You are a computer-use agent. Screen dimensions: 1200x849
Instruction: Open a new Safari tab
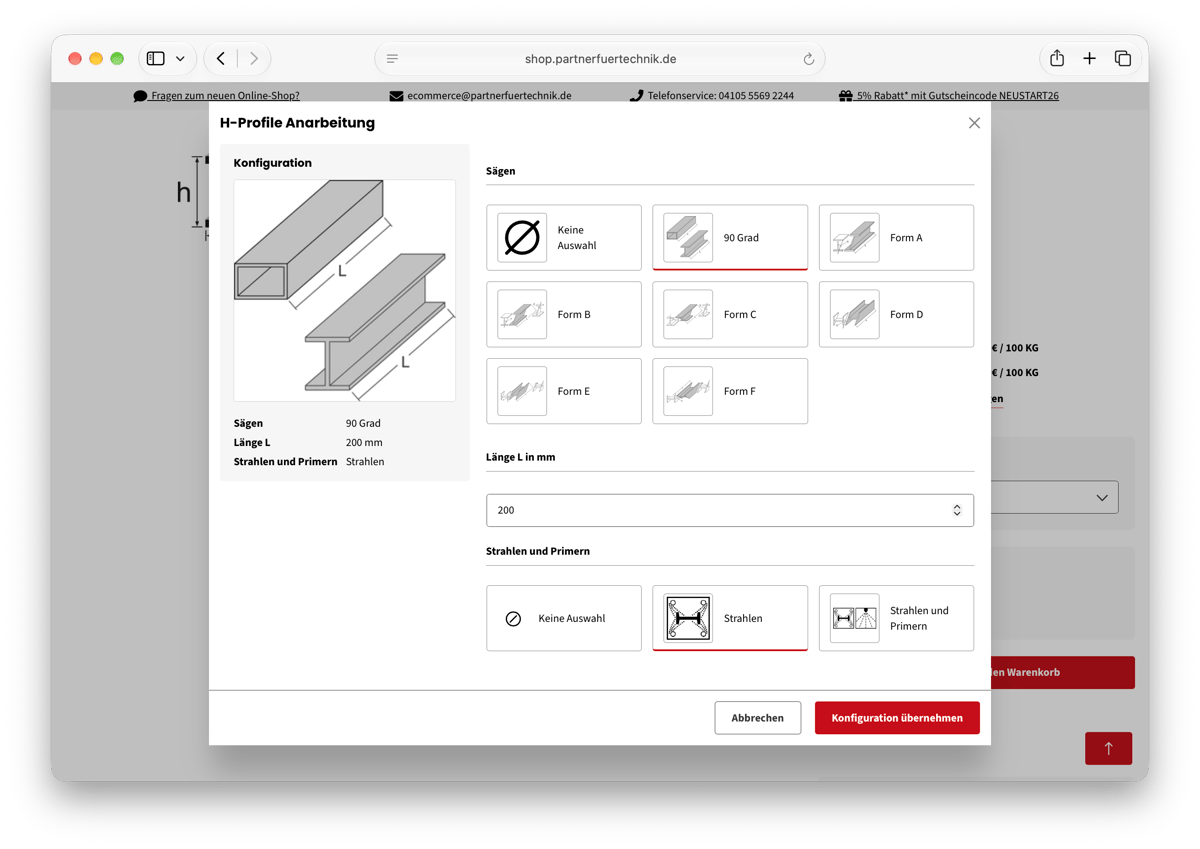[1090, 59]
